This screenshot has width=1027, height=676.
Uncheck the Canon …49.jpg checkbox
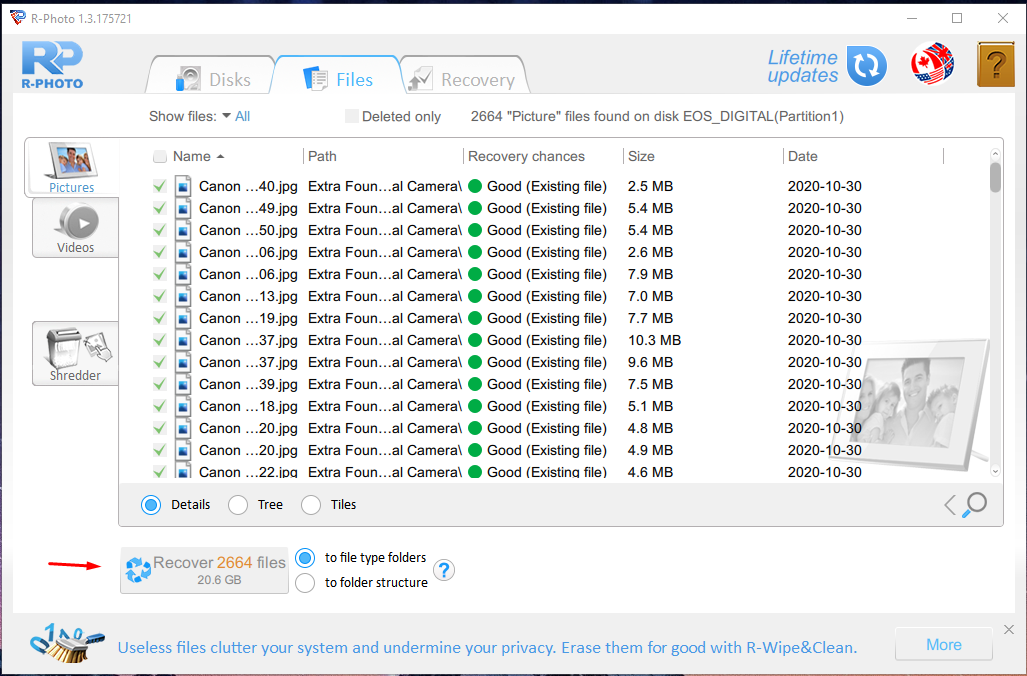click(x=160, y=208)
